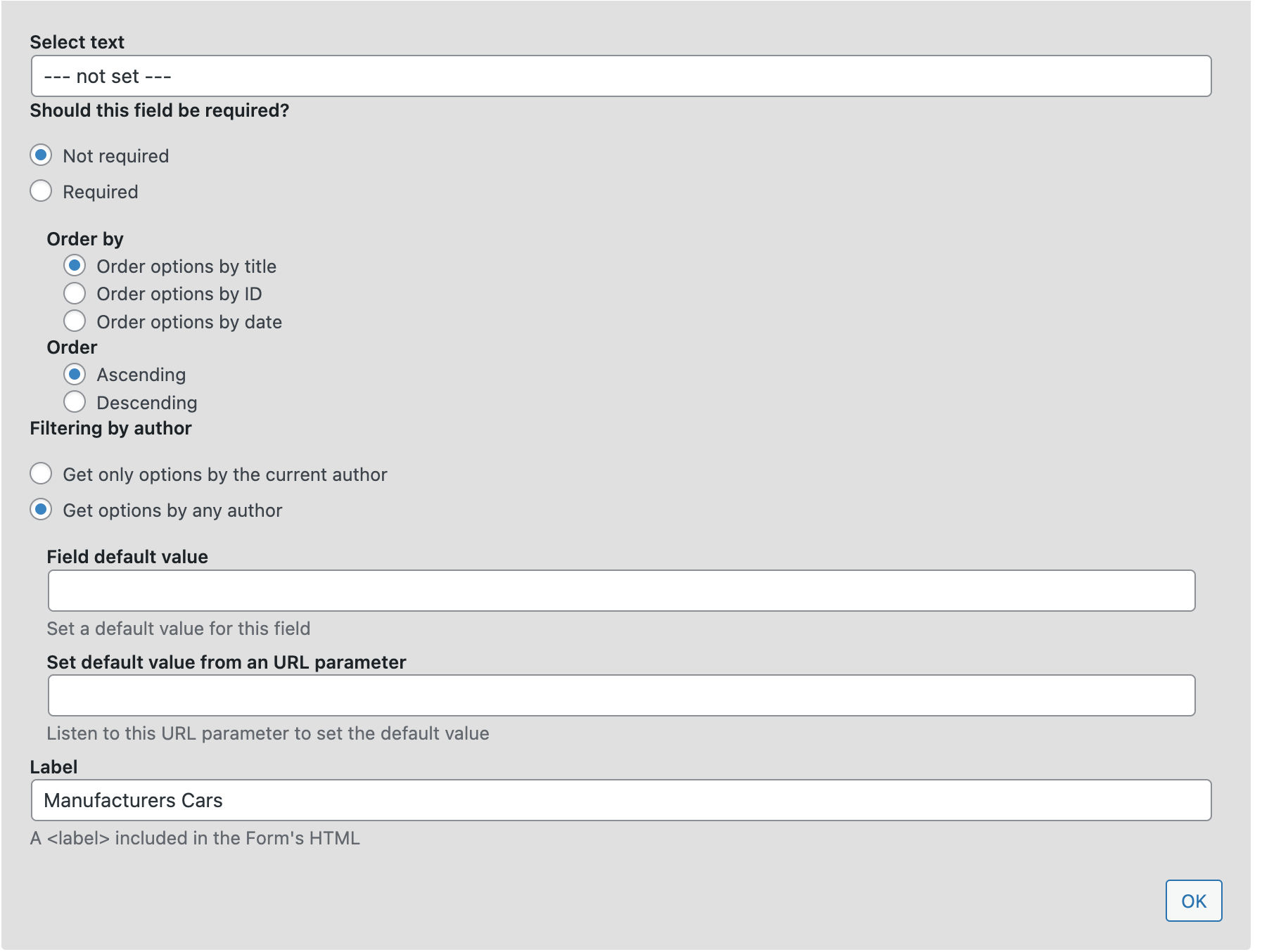The width and height of the screenshot is (1262, 952).
Task: Click the Order options by date label
Action: point(189,322)
